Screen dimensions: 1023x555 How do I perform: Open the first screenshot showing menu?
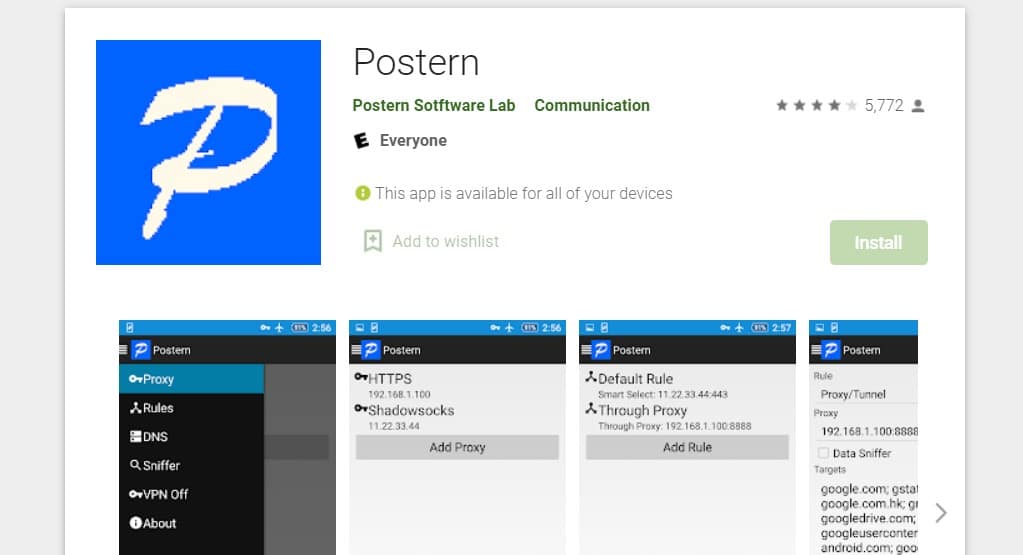tap(227, 437)
